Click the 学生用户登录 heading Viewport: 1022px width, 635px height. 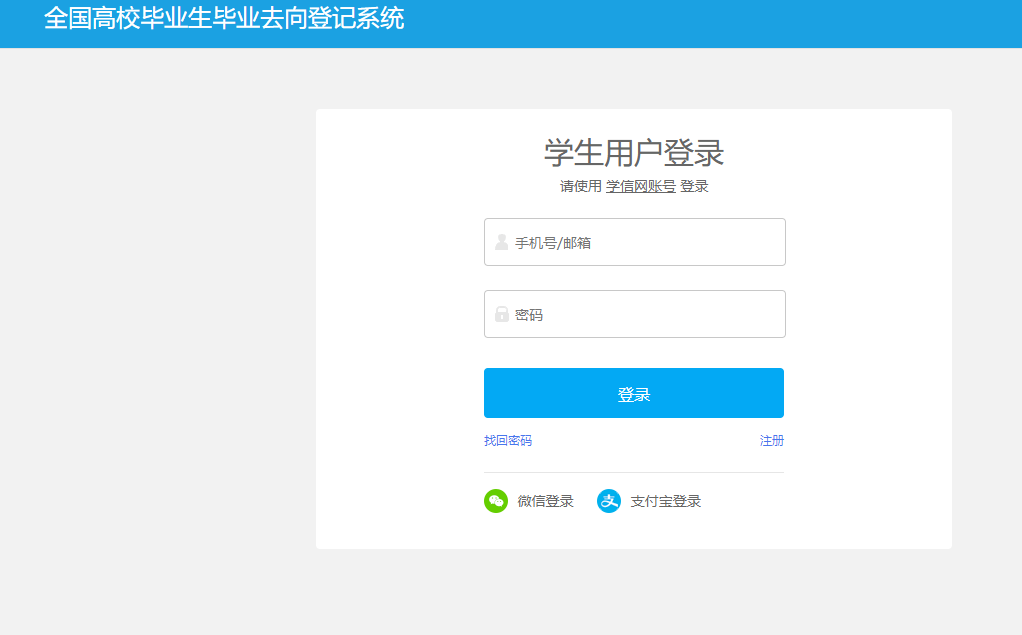(x=634, y=153)
